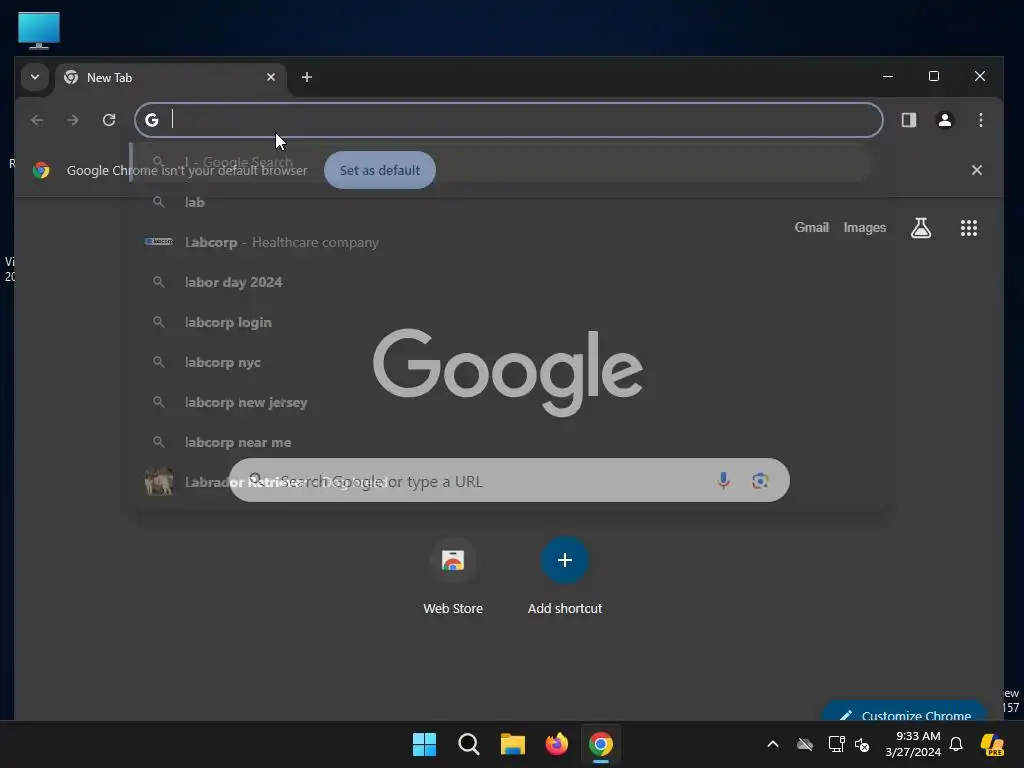Screen dimensions: 1024x768
Task: Click the This PC desktop icon
Action: (39, 31)
